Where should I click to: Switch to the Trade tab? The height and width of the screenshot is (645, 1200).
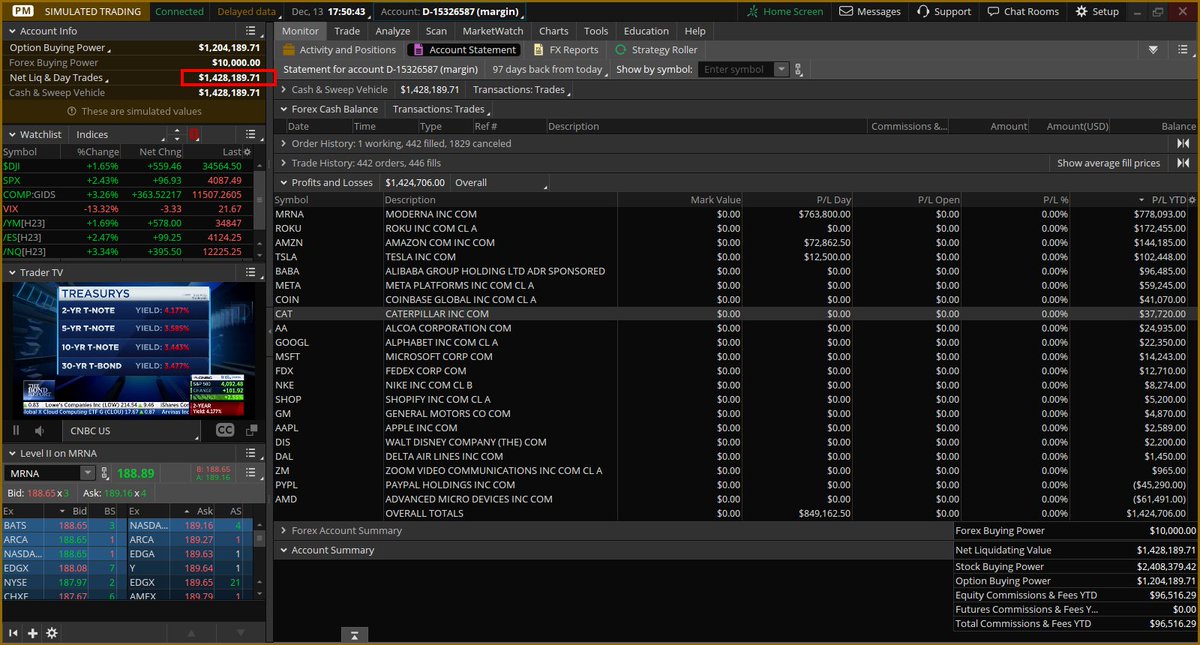click(x=347, y=31)
